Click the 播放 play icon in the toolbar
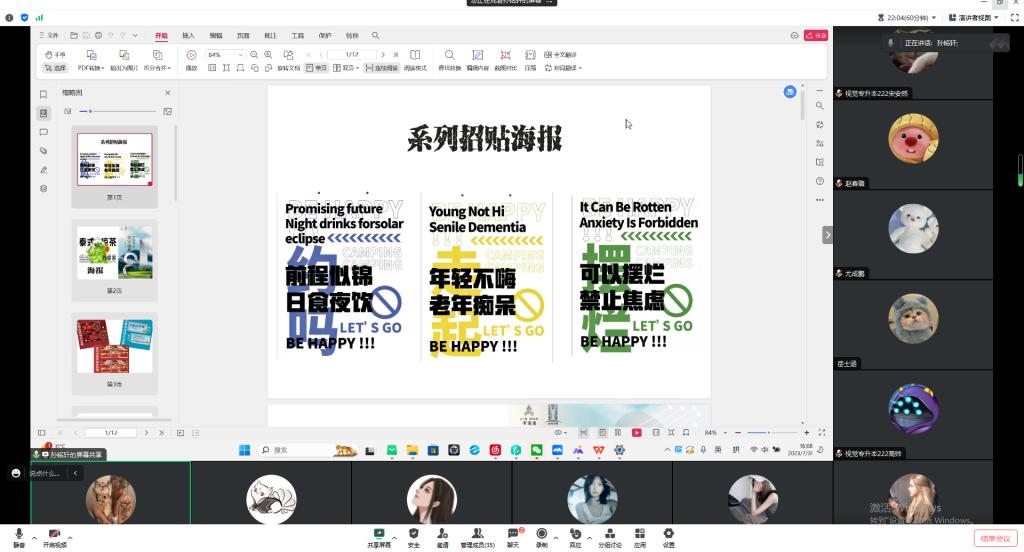Image resolution: width=1024 pixels, height=552 pixels. click(x=191, y=55)
